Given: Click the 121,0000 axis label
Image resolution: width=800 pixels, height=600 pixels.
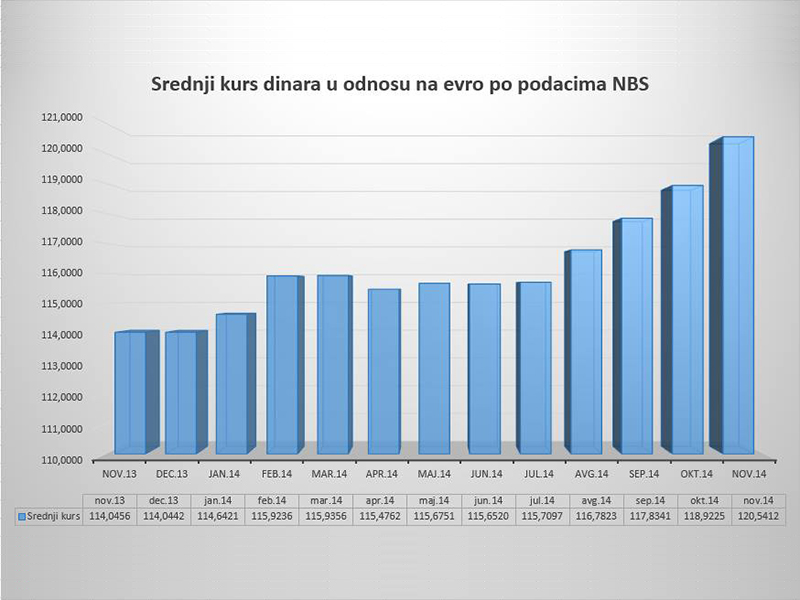Looking at the screenshot, I should click(62, 117).
